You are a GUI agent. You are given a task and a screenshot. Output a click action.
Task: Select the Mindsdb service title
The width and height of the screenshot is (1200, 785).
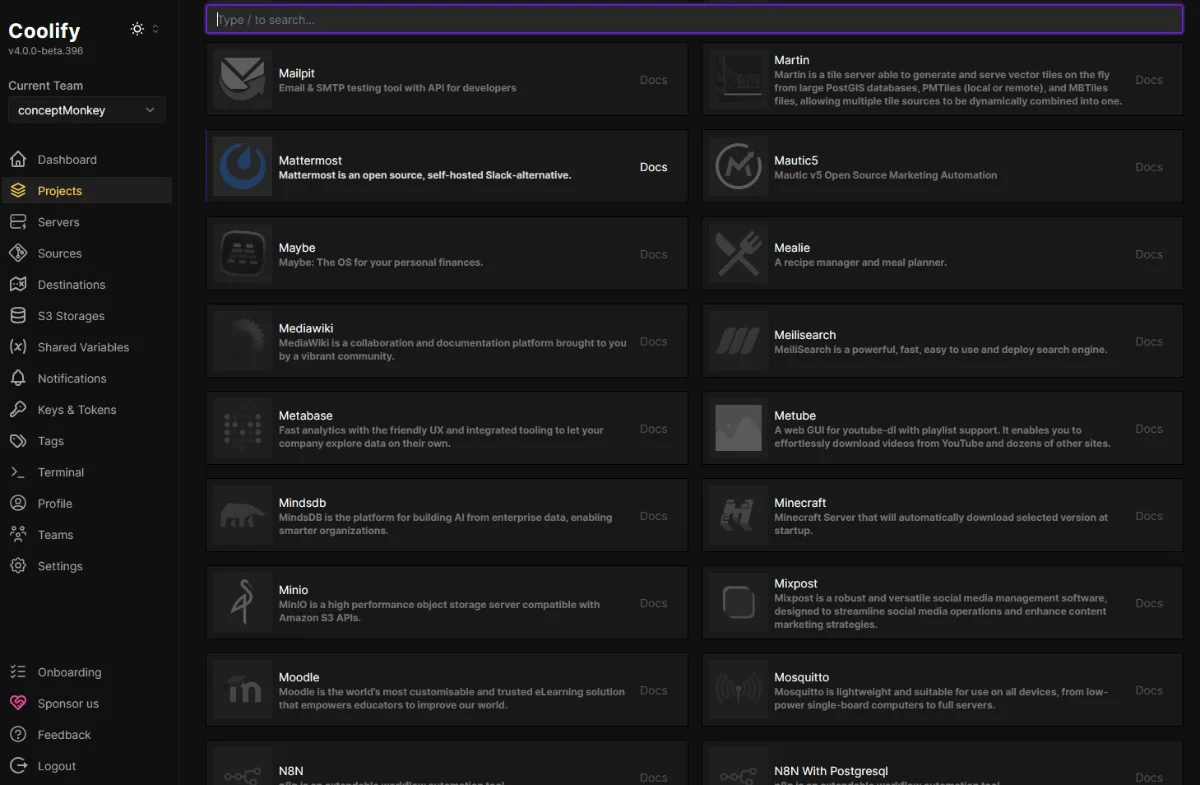pos(302,503)
